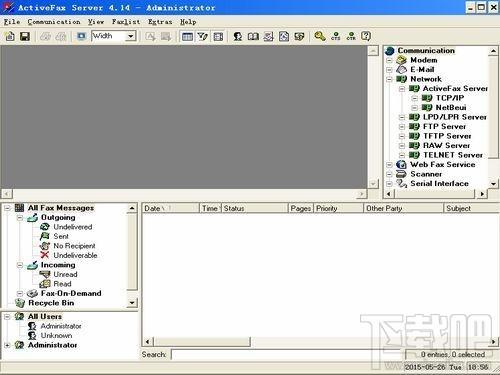Click the Web Fax Service globe icon
Screen dimensions: 500x375
click(401, 165)
